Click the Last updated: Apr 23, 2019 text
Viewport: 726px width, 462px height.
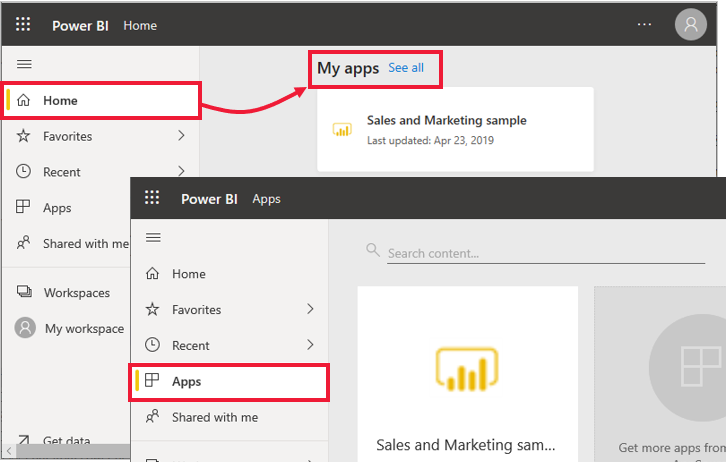coord(430,140)
